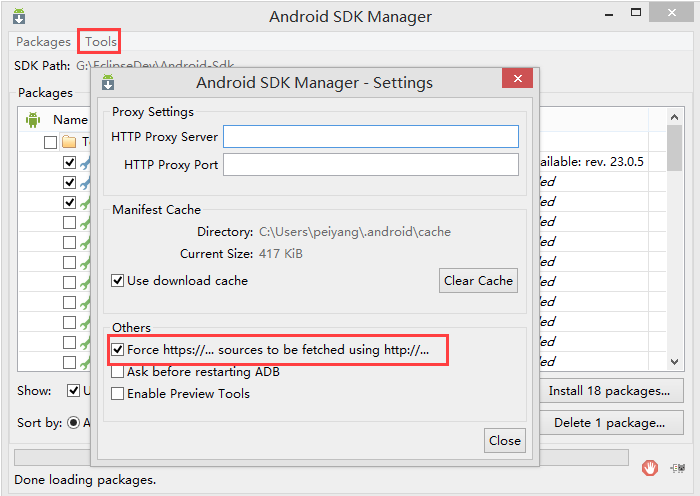Uncheck the package with rev. 23.0.5 available

coord(69,162)
